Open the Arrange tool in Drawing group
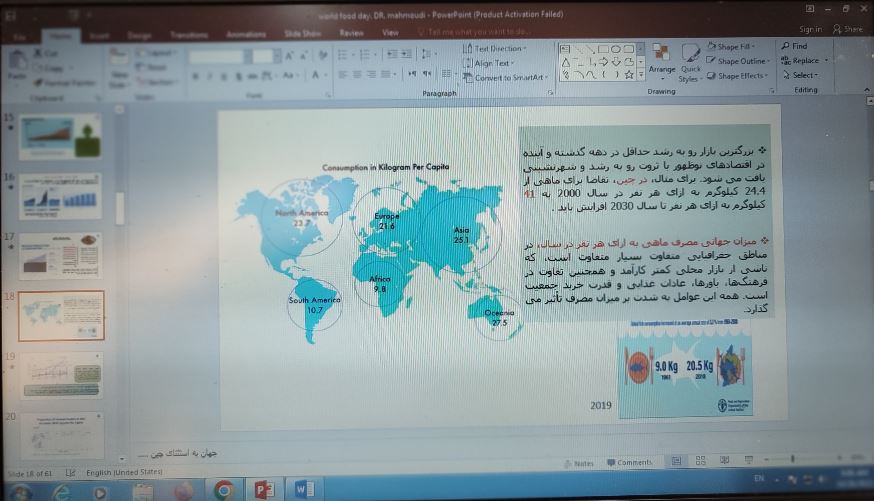Viewport: 874px width, 501px height. tap(661, 59)
